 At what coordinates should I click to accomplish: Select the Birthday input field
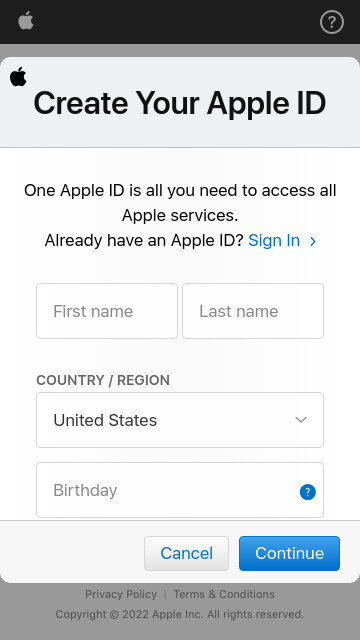click(180, 490)
